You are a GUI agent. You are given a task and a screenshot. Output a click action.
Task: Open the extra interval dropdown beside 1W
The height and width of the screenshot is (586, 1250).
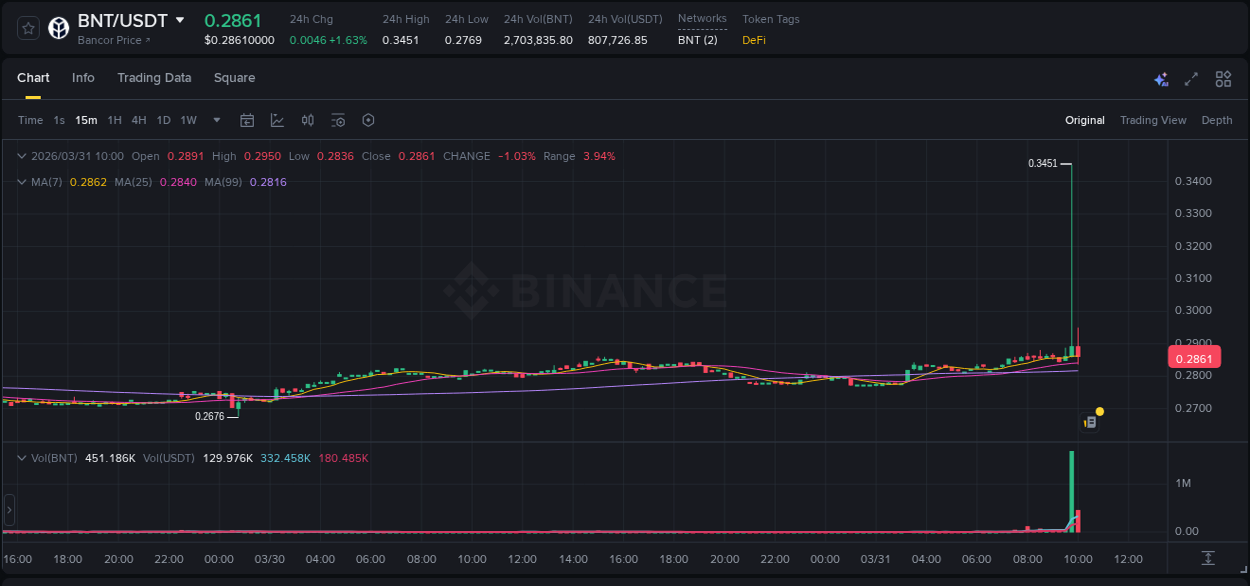tap(215, 120)
